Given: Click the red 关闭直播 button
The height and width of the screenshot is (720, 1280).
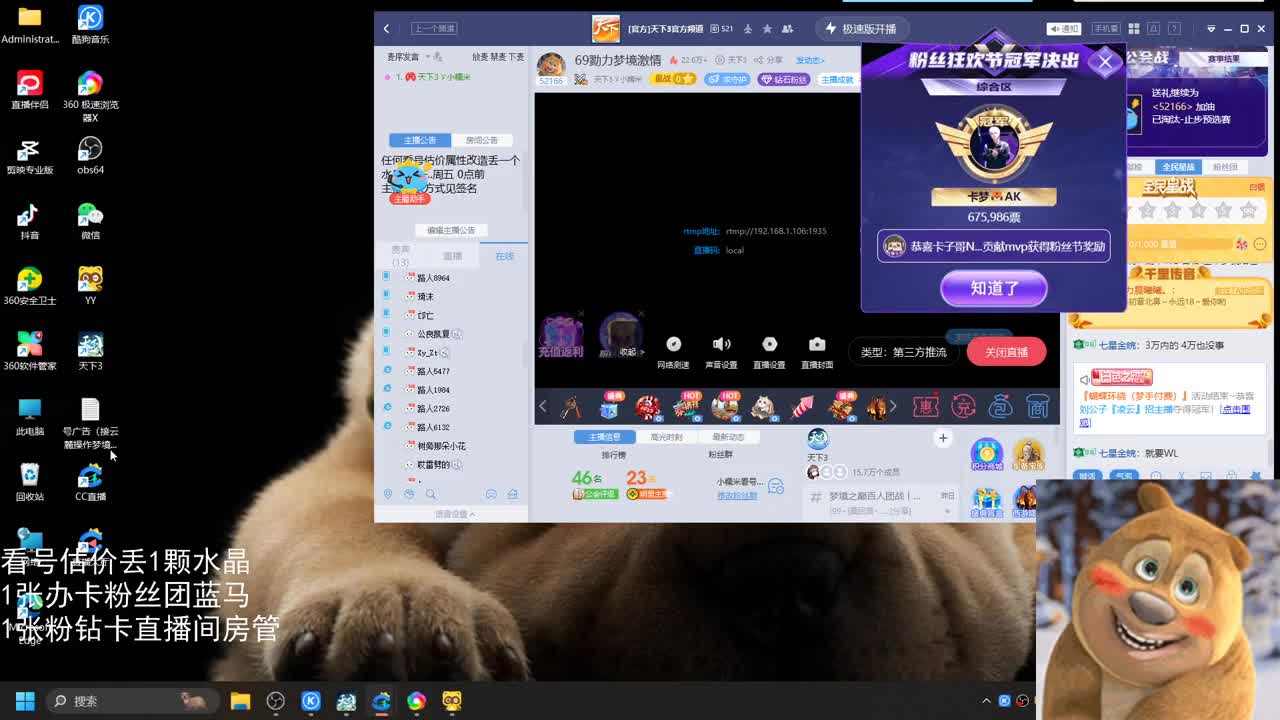Looking at the screenshot, I should 1006,352.
